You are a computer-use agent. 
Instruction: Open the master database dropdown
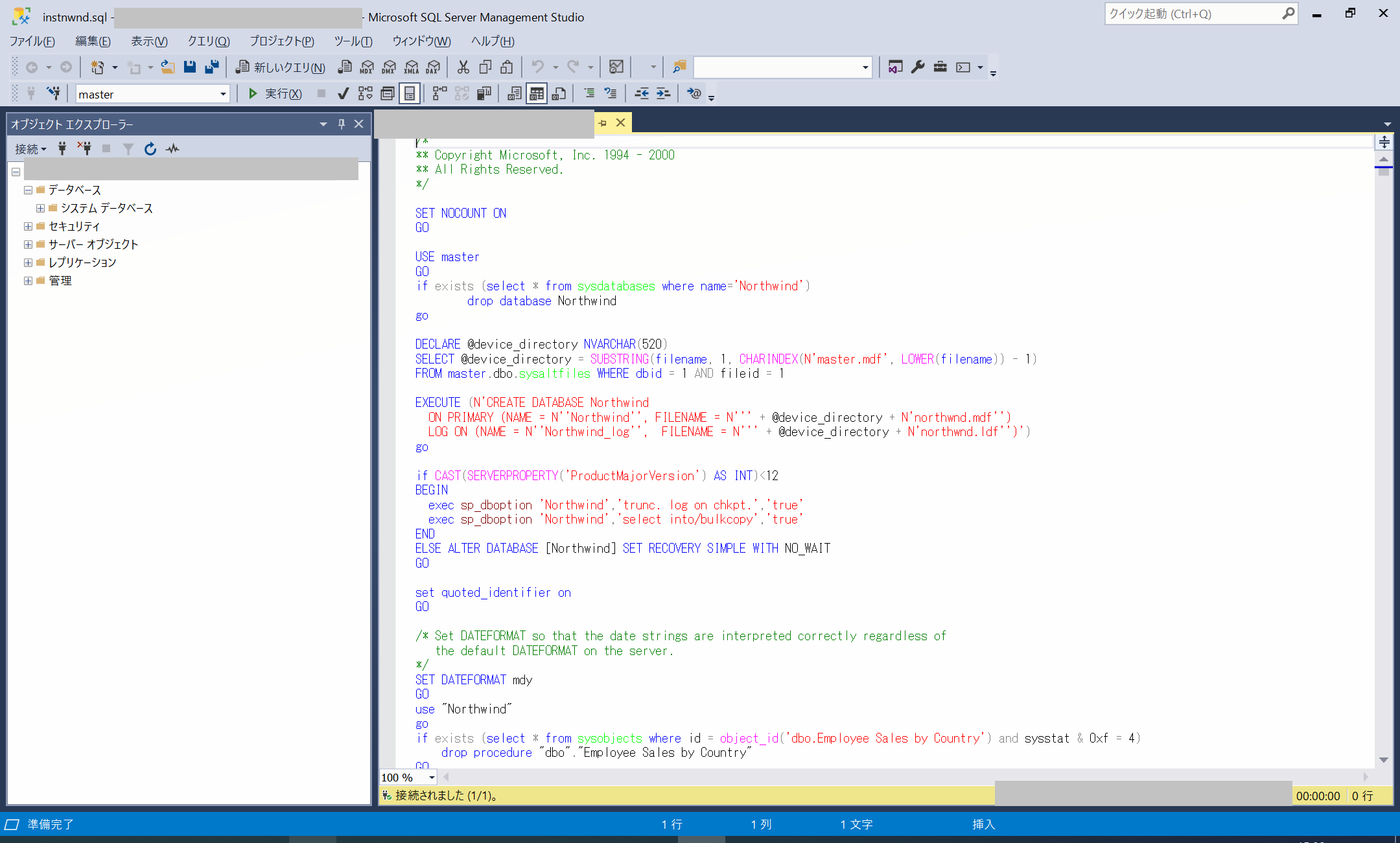[x=223, y=94]
